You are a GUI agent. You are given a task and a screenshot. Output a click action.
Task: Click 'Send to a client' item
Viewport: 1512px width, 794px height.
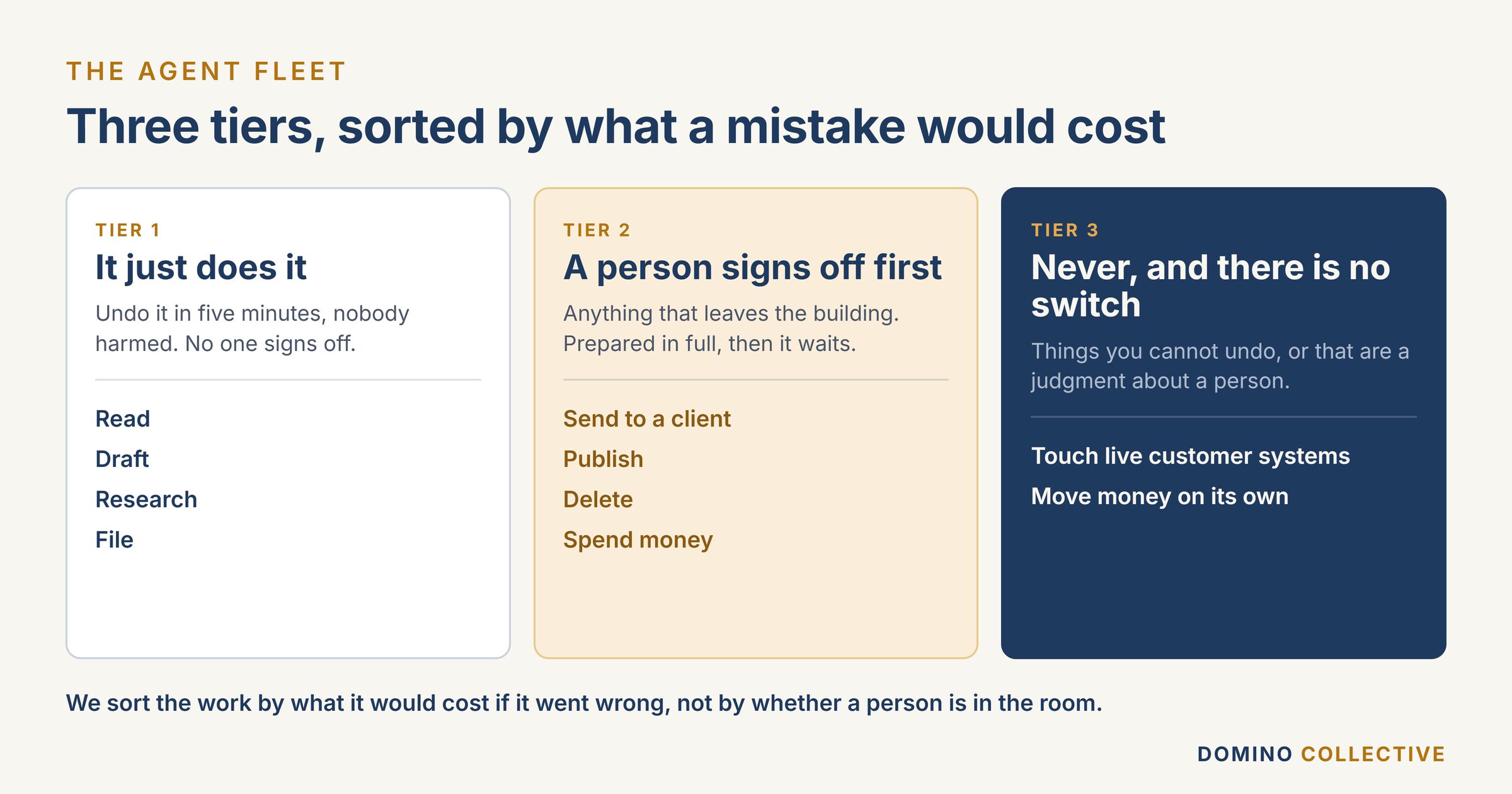[647, 418]
